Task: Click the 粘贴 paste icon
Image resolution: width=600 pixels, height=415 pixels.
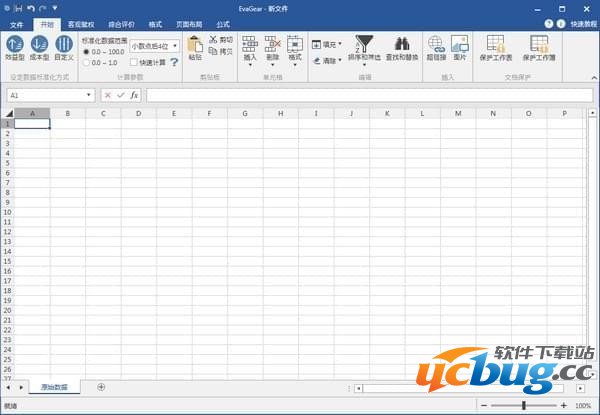Action: (194, 45)
